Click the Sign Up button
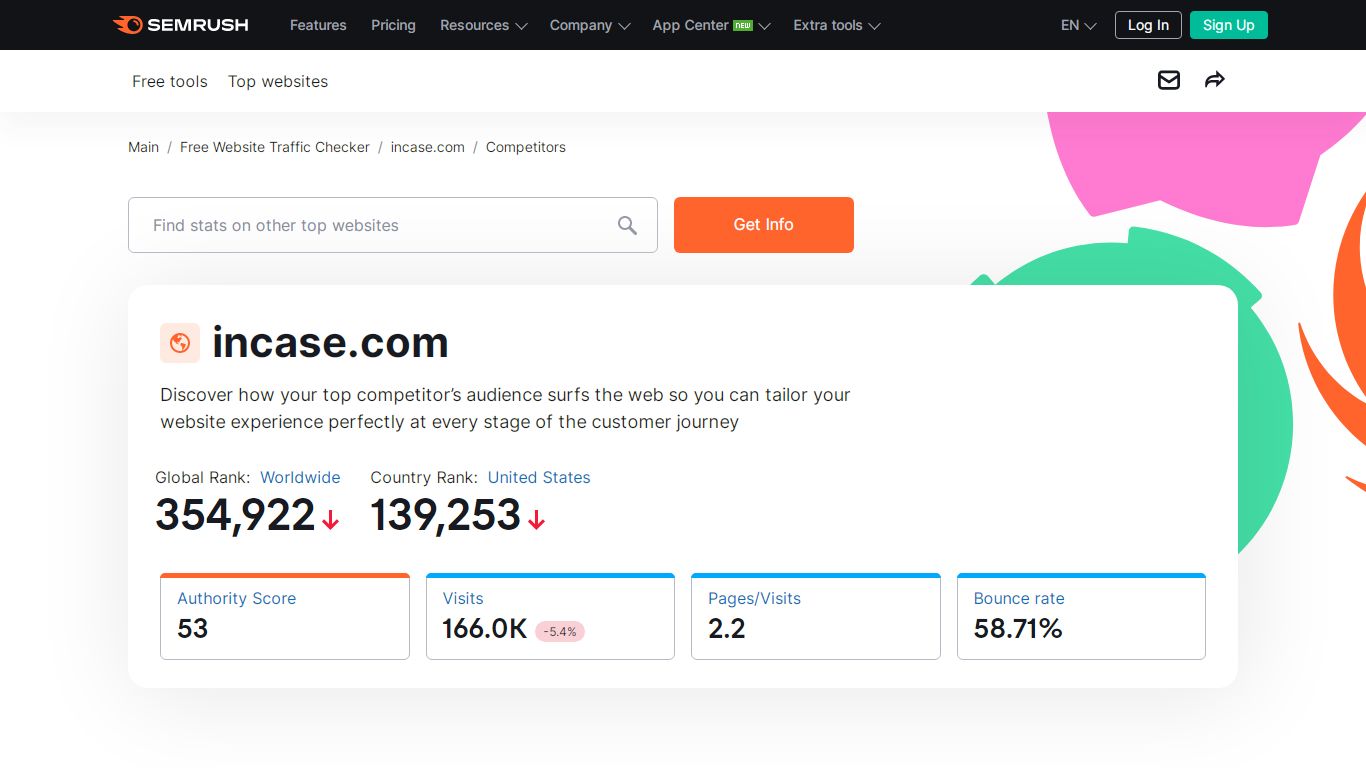This screenshot has width=1366, height=768. 1229,25
